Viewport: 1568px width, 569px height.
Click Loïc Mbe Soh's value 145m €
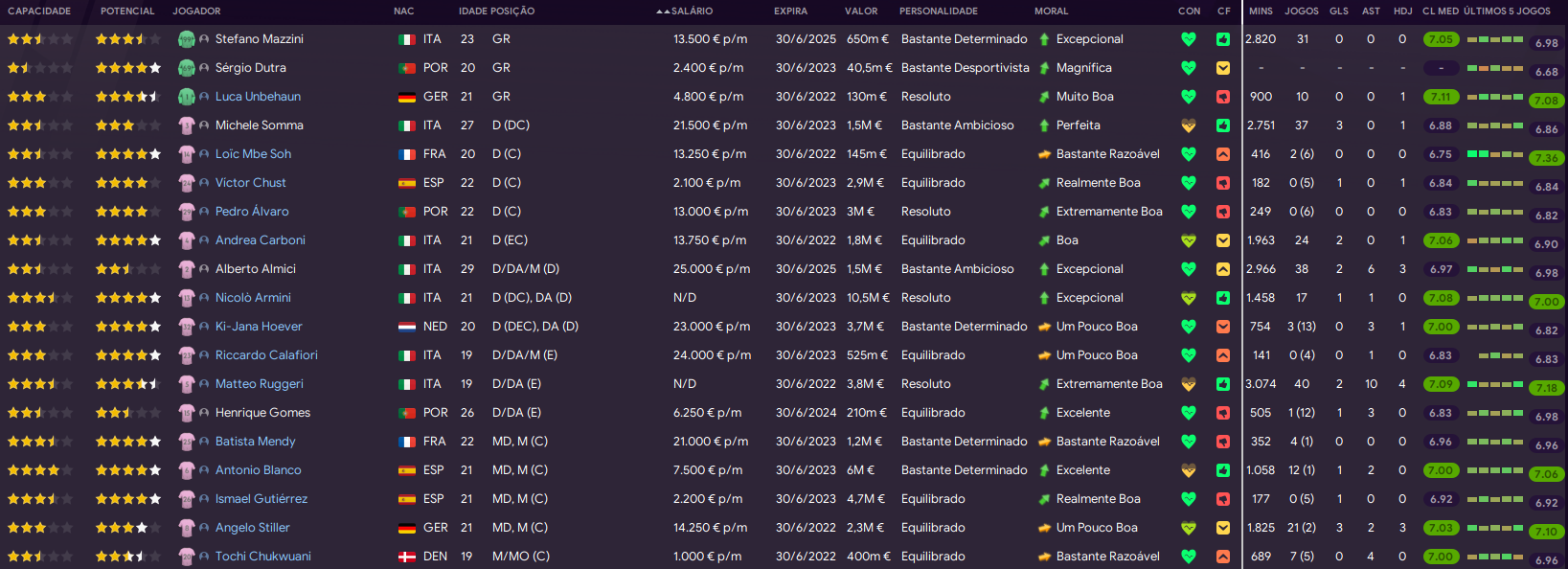[x=867, y=154]
